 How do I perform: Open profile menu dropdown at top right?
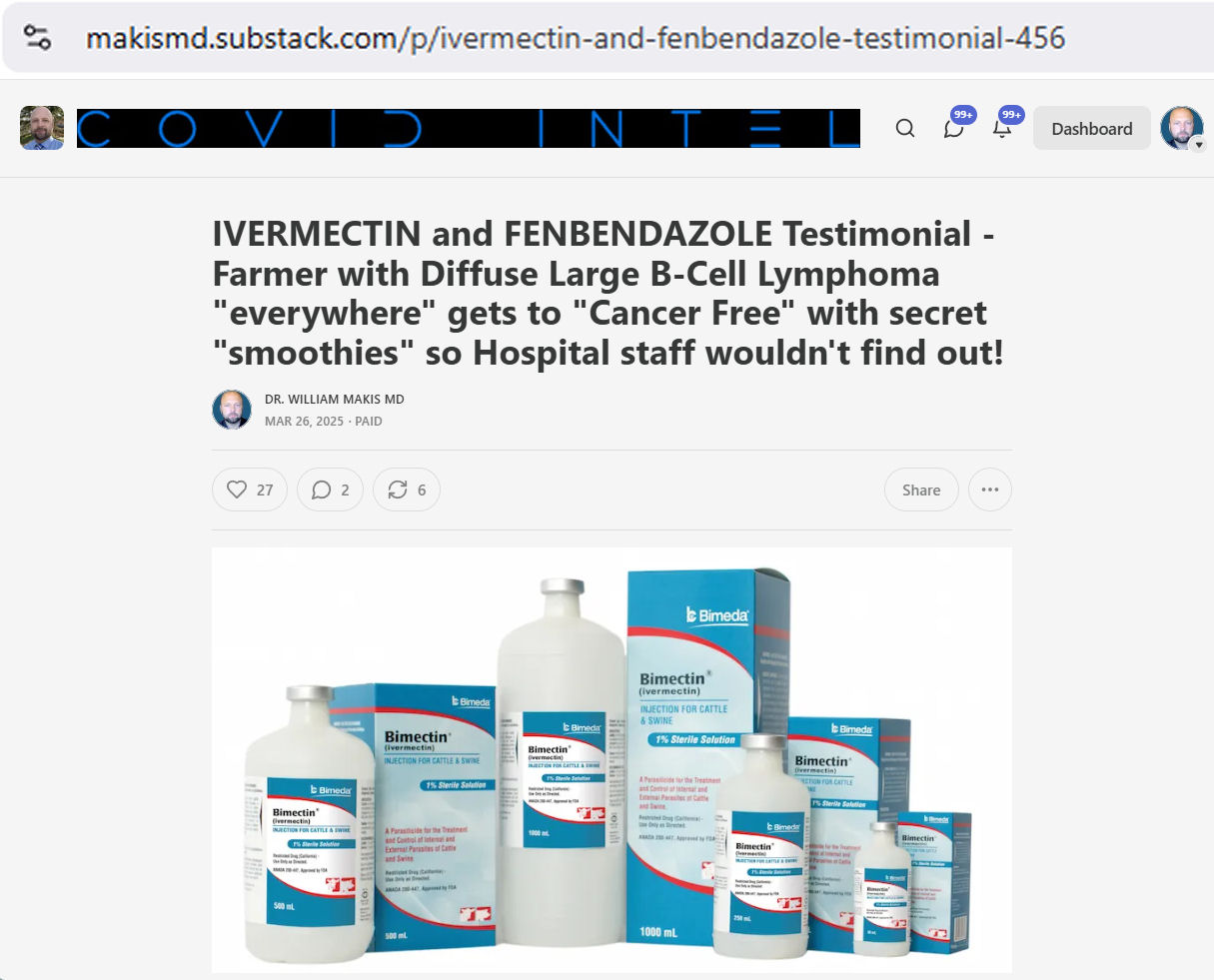coord(1182,128)
